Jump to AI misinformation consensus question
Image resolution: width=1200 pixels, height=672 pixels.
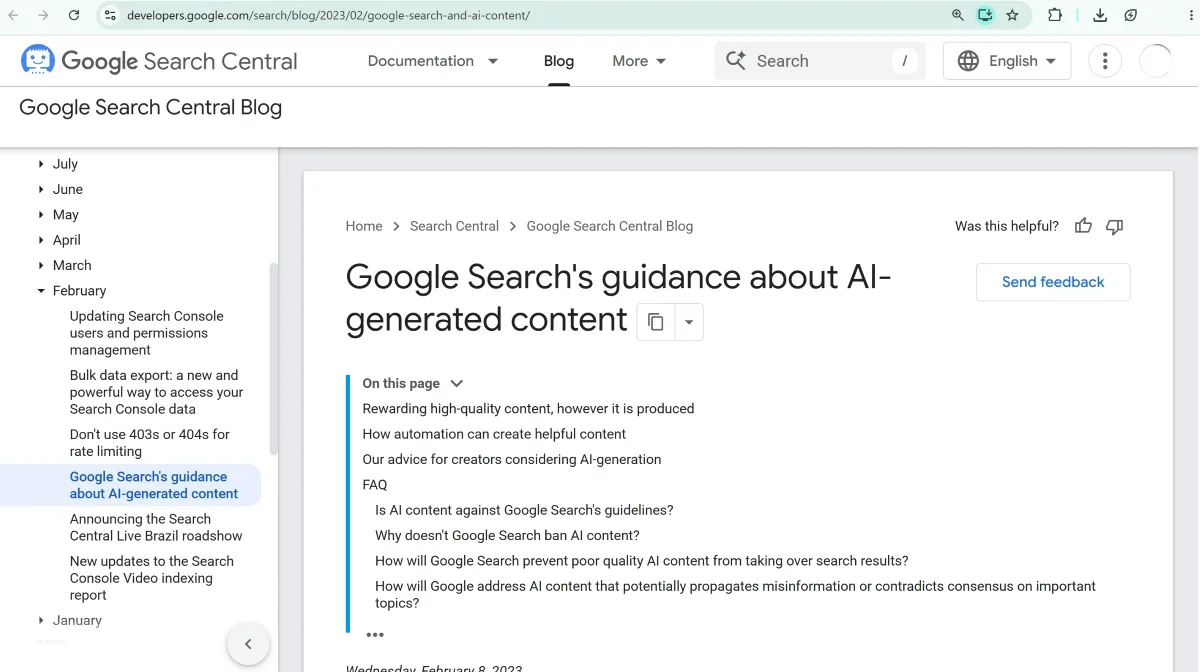point(735,595)
